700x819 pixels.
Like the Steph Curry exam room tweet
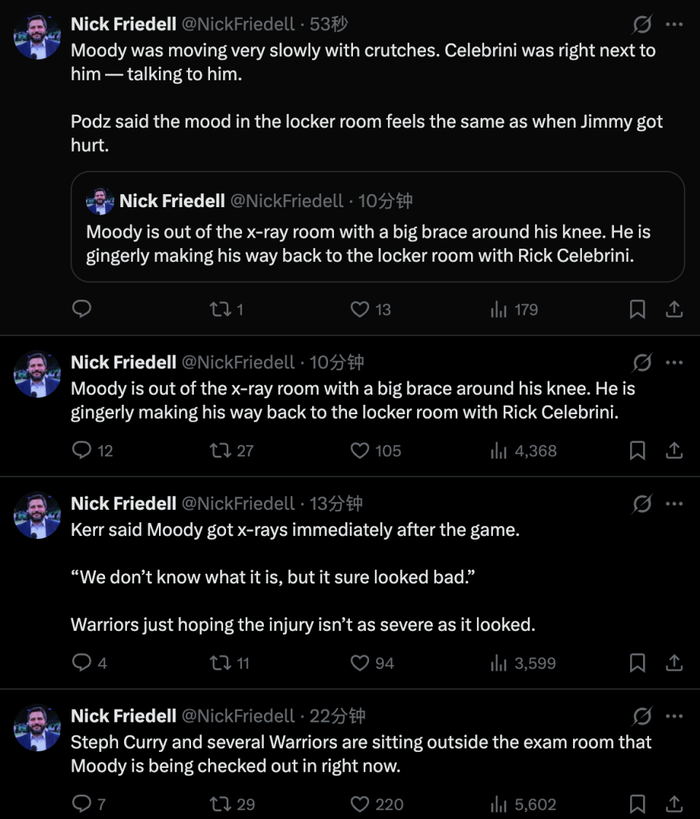click(360, 804)
